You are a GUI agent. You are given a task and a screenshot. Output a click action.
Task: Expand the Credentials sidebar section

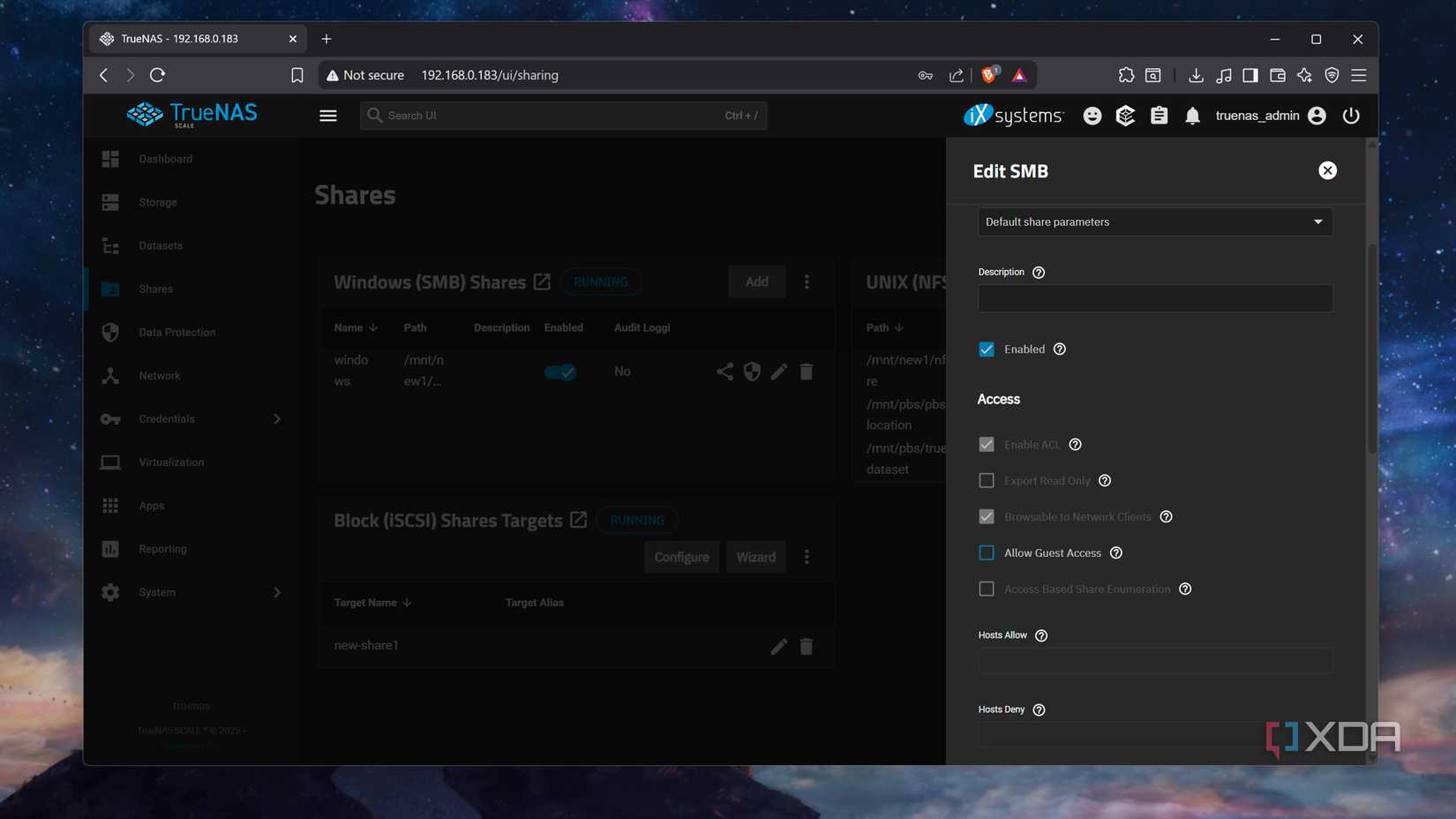[276, 418]
